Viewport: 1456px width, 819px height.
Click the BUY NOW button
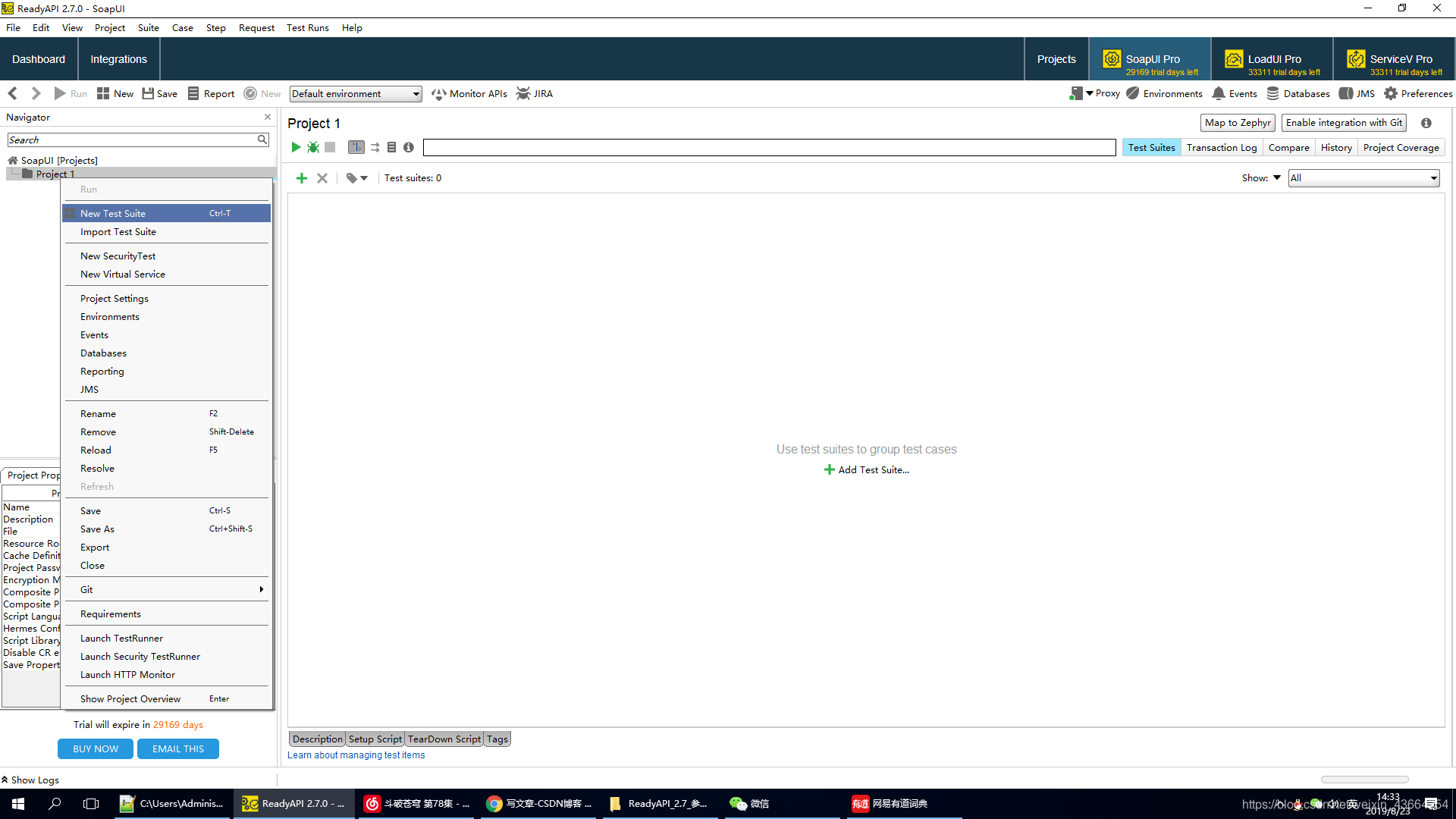(x=95, y=748)
